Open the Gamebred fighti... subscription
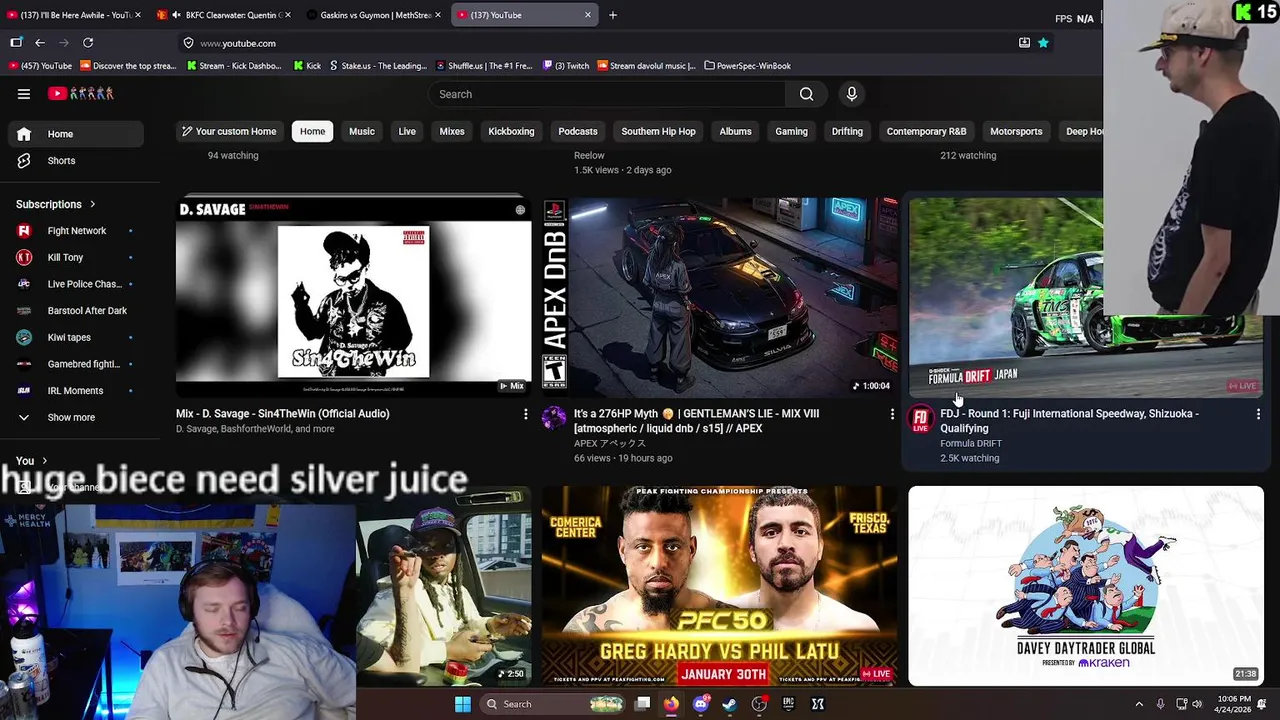This screenshot has height=720, width=1280. point(75,364)
